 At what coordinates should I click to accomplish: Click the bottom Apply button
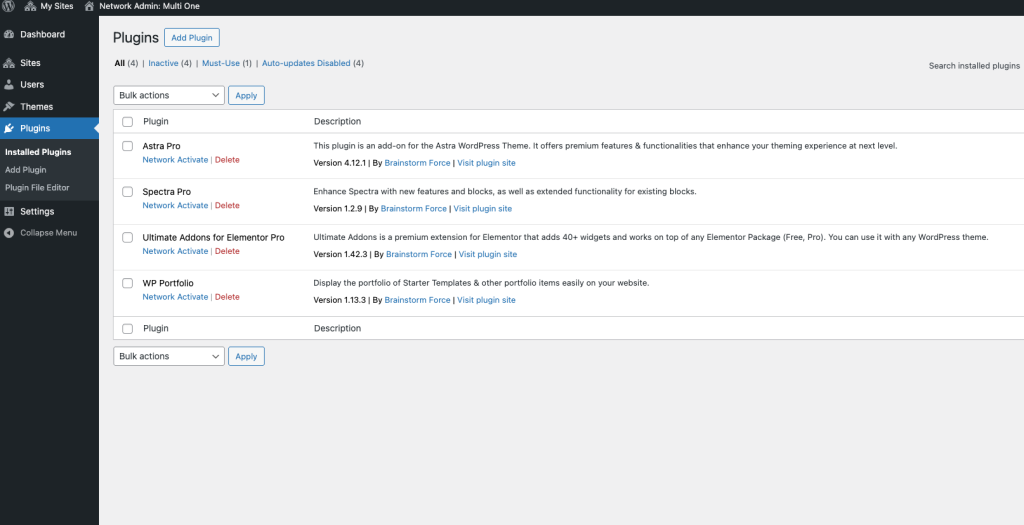(x=246, y=357)
